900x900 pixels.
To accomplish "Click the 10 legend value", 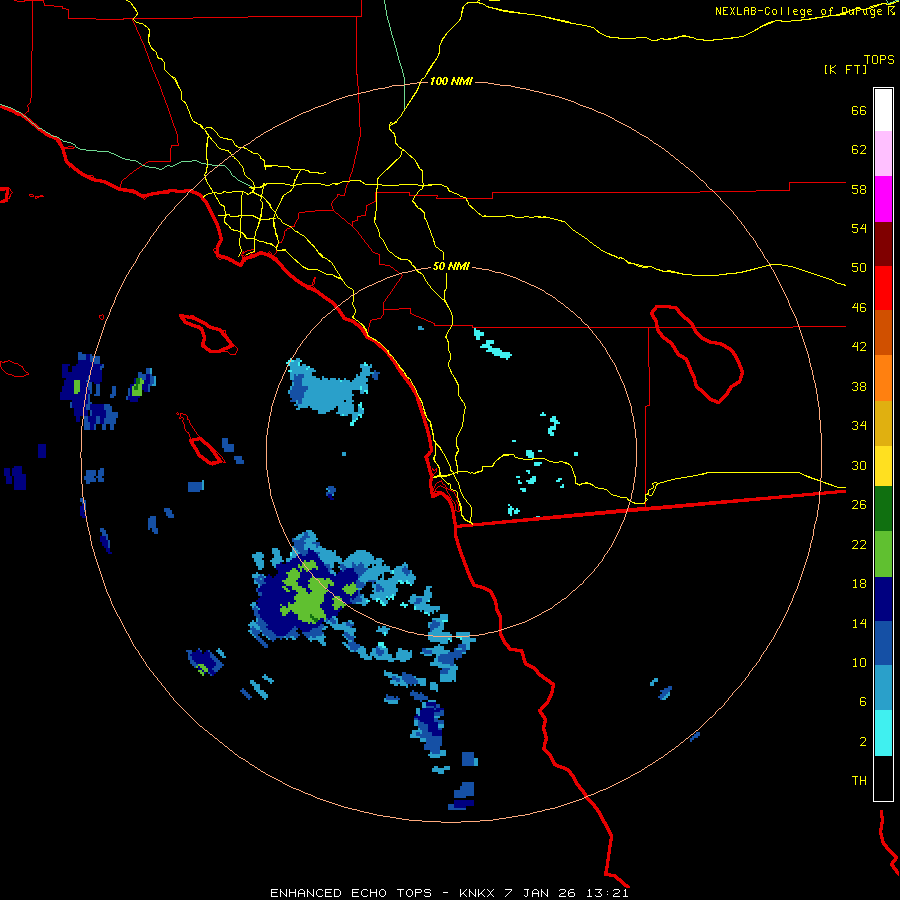I will click(859, 662).
